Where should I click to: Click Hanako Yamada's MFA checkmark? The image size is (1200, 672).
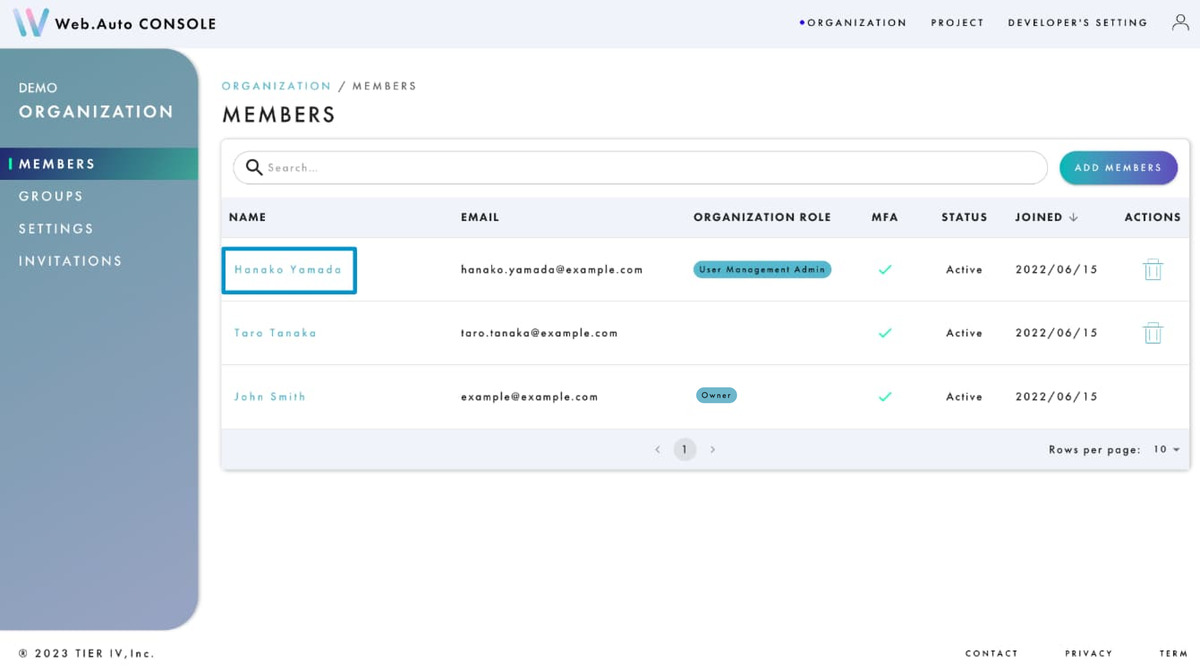click(885, 269)
